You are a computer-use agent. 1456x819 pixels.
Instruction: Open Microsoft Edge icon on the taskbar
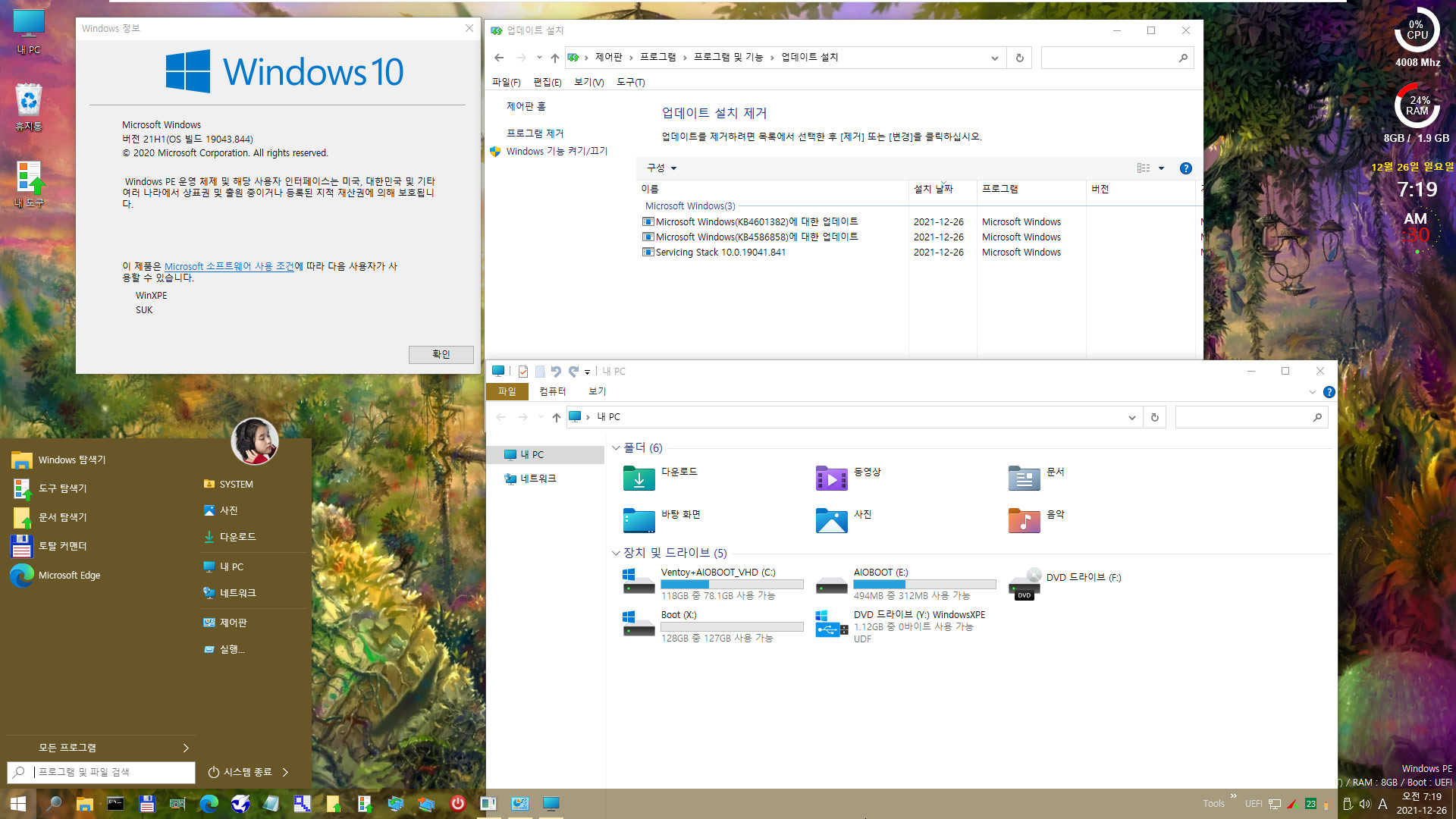click(x=209, y=803)
